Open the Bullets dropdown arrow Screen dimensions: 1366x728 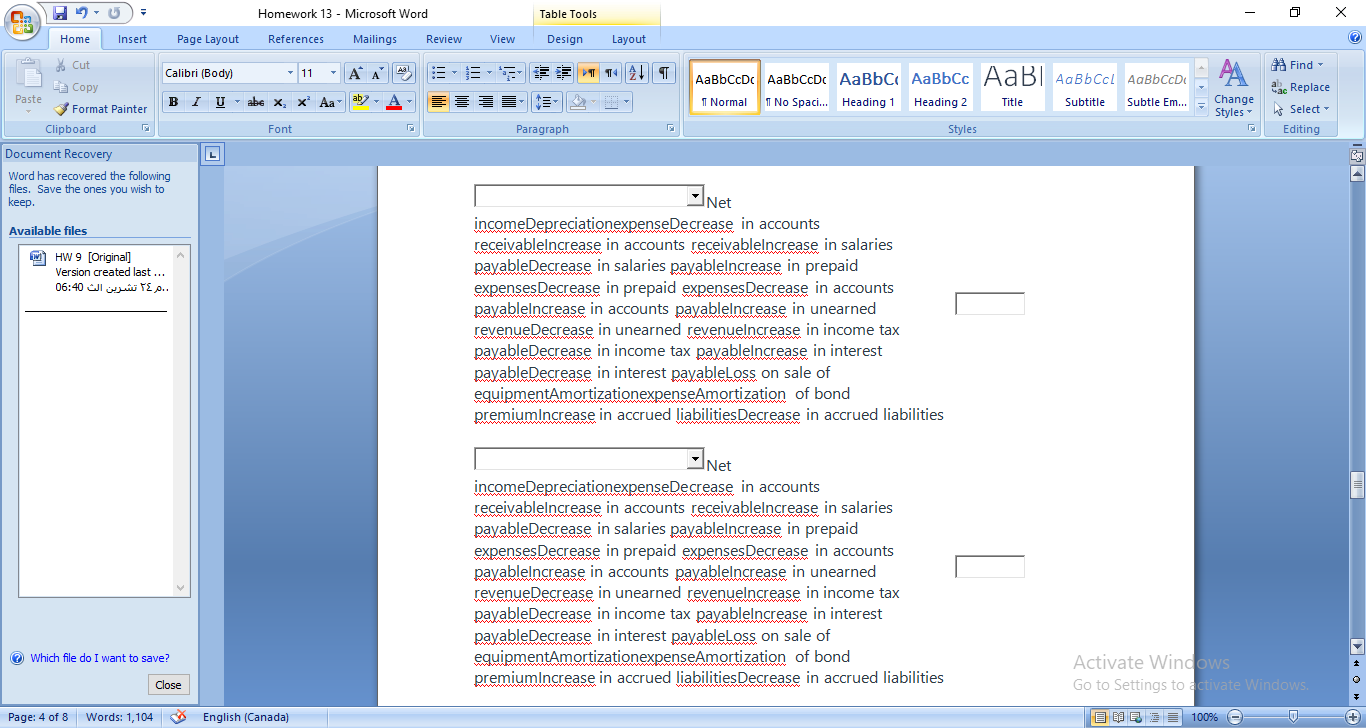454,73
